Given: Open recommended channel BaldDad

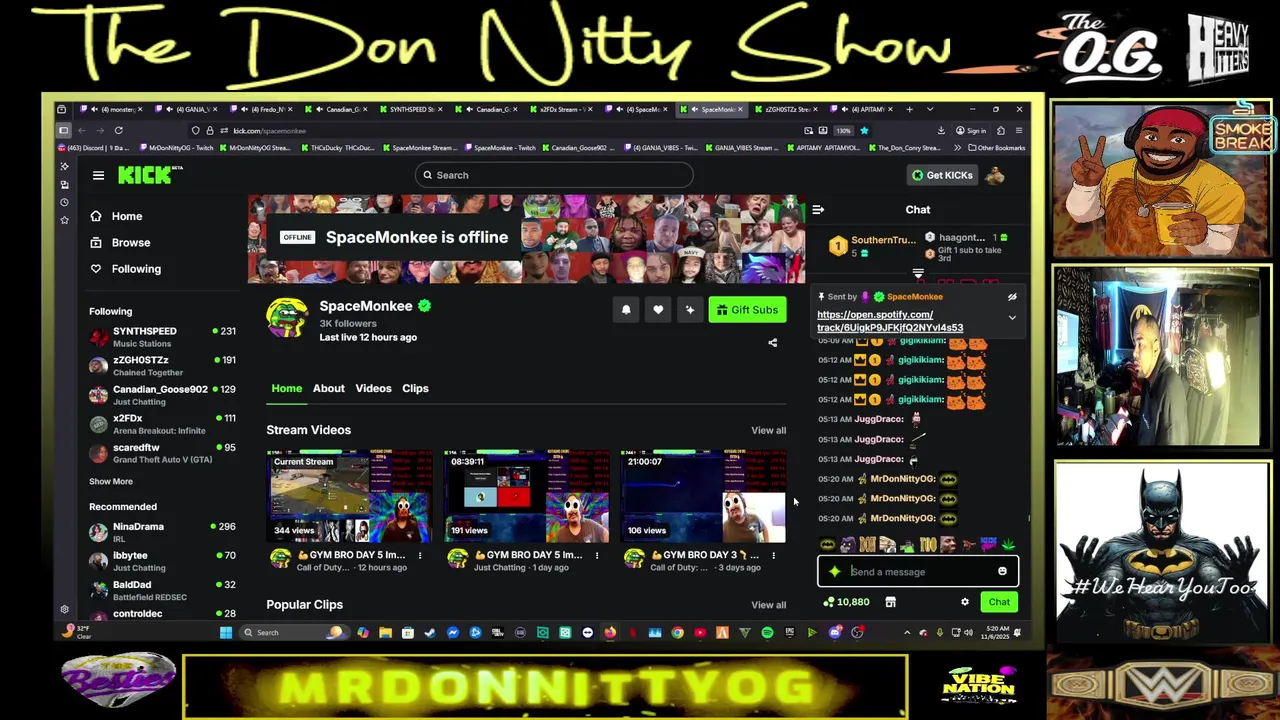Looking at the screenshot, I should pos(162,590).
